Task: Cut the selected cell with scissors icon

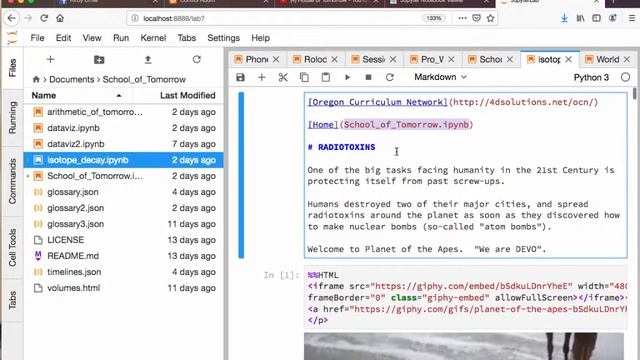Action: pos(283,77)
